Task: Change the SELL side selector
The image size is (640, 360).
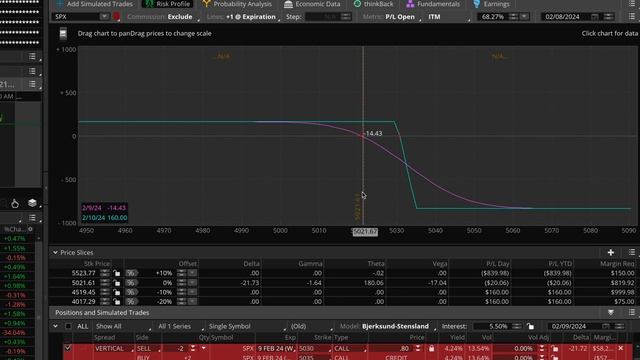Action: pos(148,349)
